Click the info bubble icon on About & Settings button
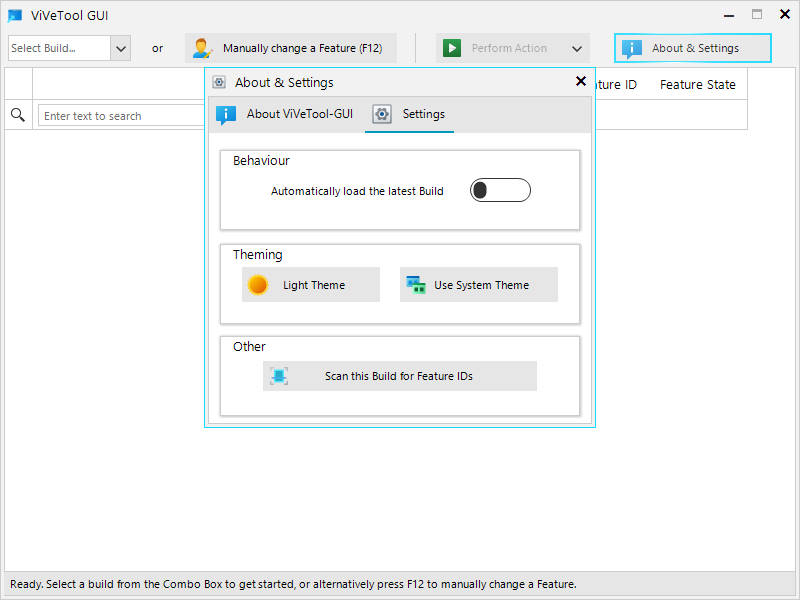The image size is (800, 600). pyautogui.click(x=632, y=48)
